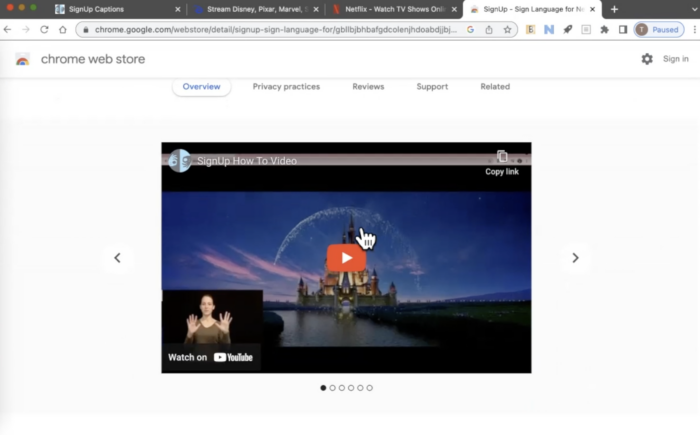Show next slide with right chevron
The width and height of the screenshot is (700, 435).
click(575, 258)
